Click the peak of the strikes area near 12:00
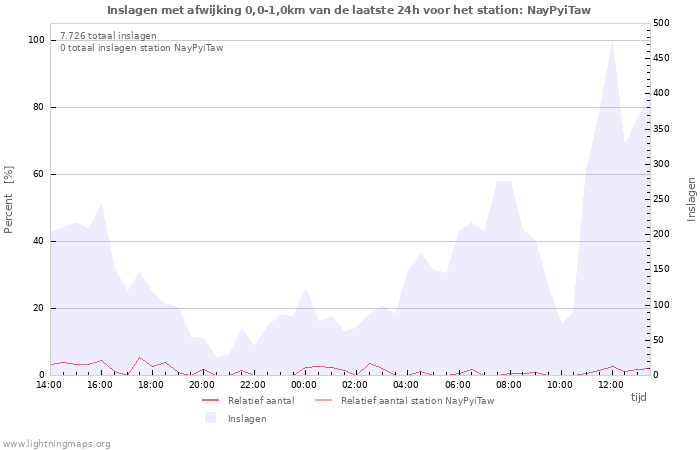 click(x=612, y=41)
